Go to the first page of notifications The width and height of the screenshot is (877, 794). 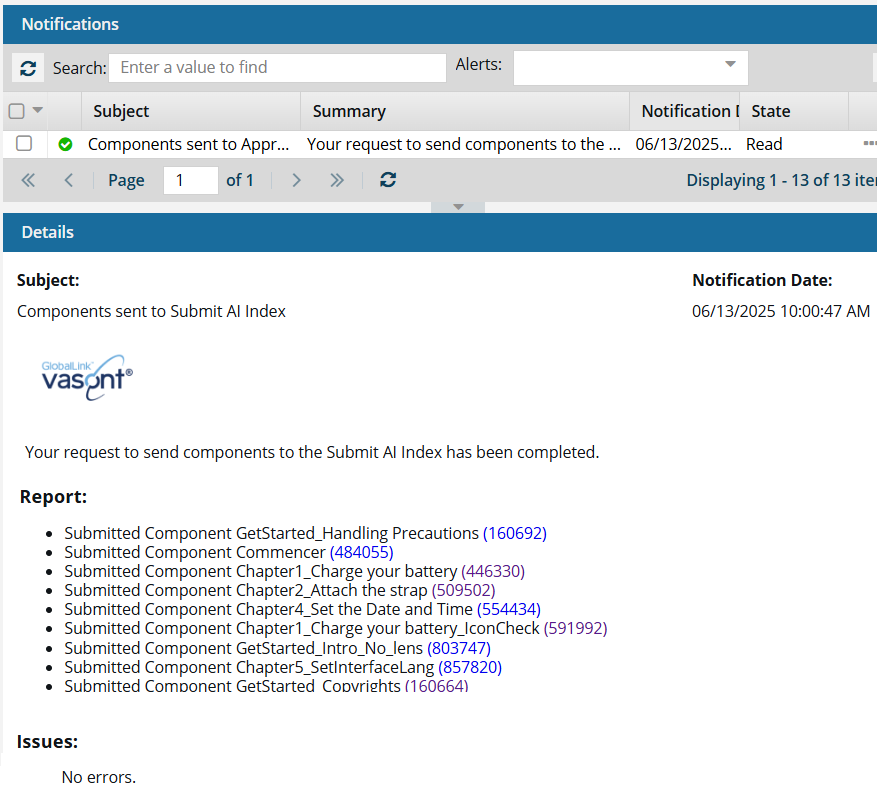pyautogui.click(x=28, y=180)
